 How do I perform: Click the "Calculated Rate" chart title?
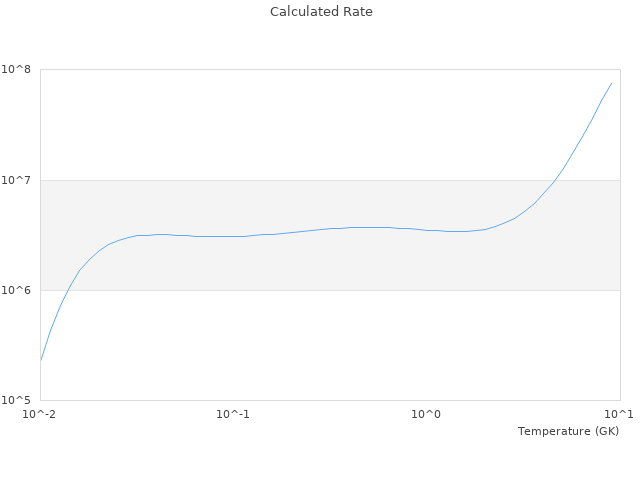click(320, 12)
